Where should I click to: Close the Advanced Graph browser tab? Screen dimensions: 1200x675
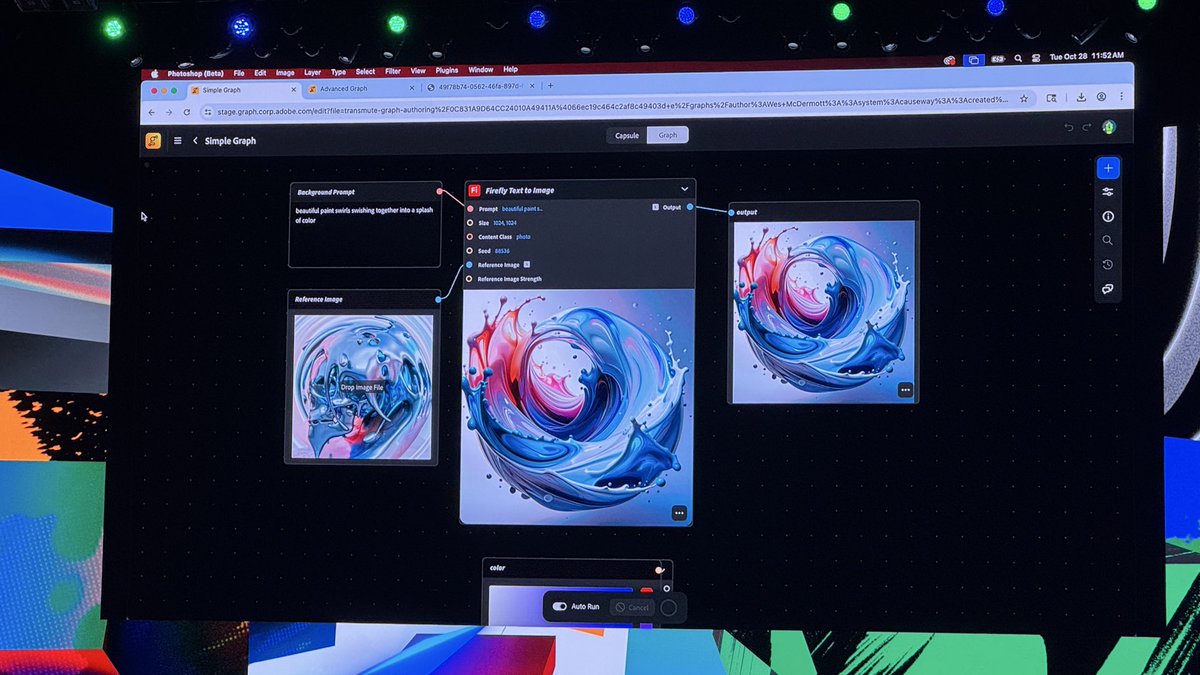pyautogui.click(x=413, y=88)
